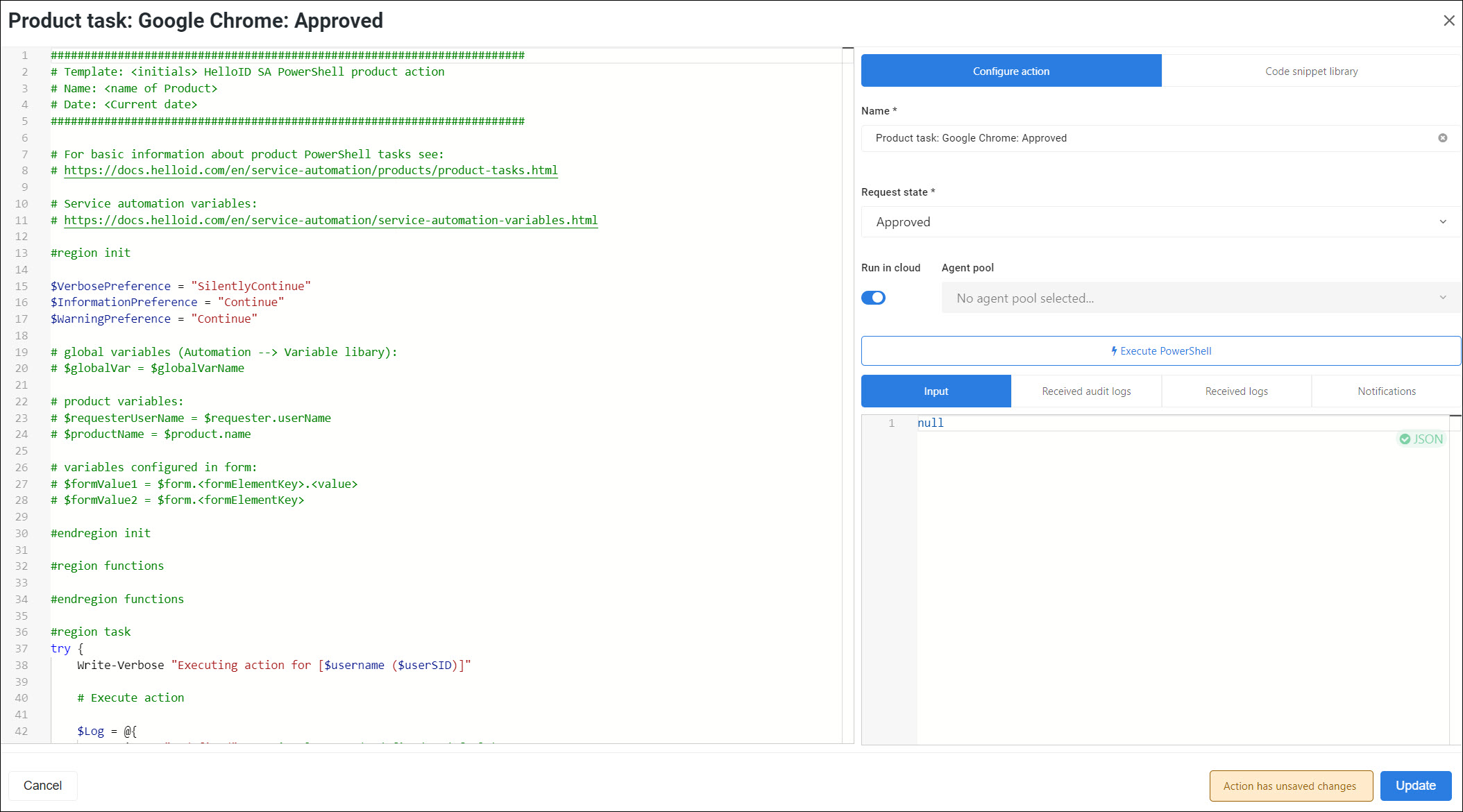The height and width of the screenshot is (812, 1463).
Task: Click the # Execute action comment
Action: click(130, 698)
